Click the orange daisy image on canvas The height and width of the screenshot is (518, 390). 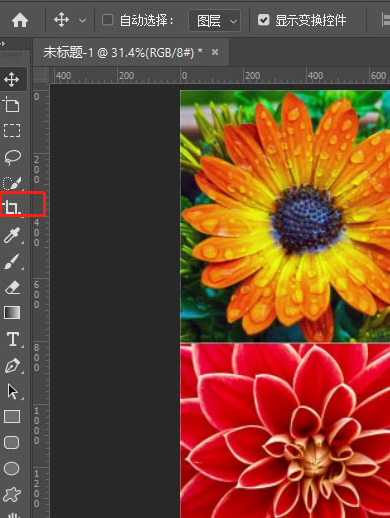(285, 216)
